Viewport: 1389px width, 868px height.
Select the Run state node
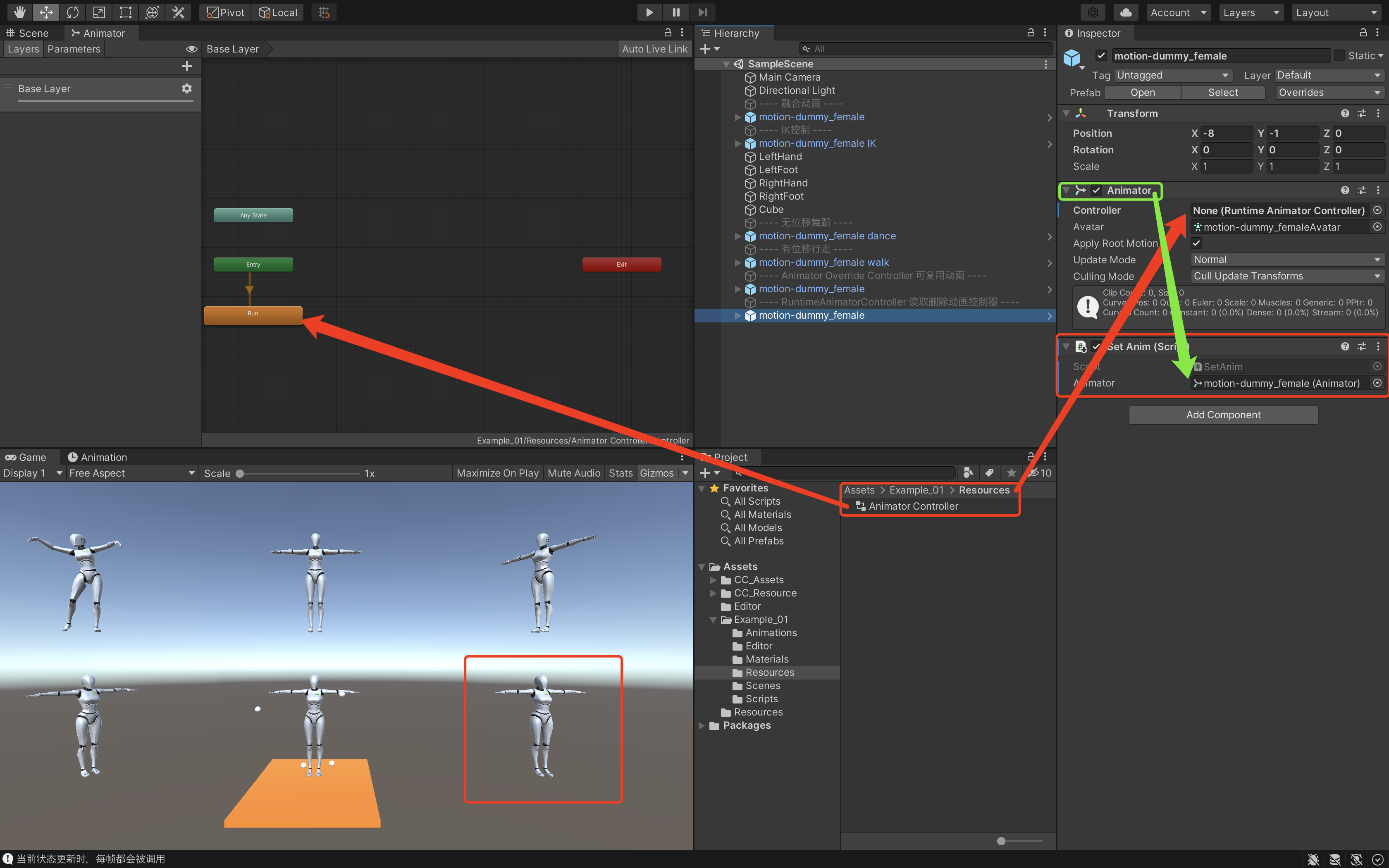click(x=253, y=314)
